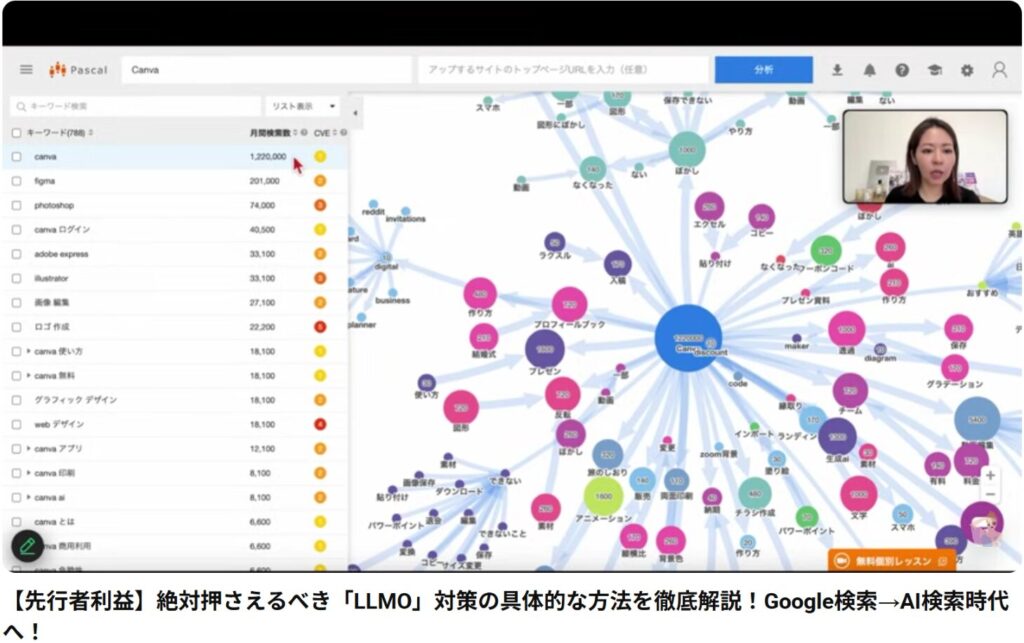Collapse the keyword list panel arrow

pyautogui.click(x=355, y=113)
